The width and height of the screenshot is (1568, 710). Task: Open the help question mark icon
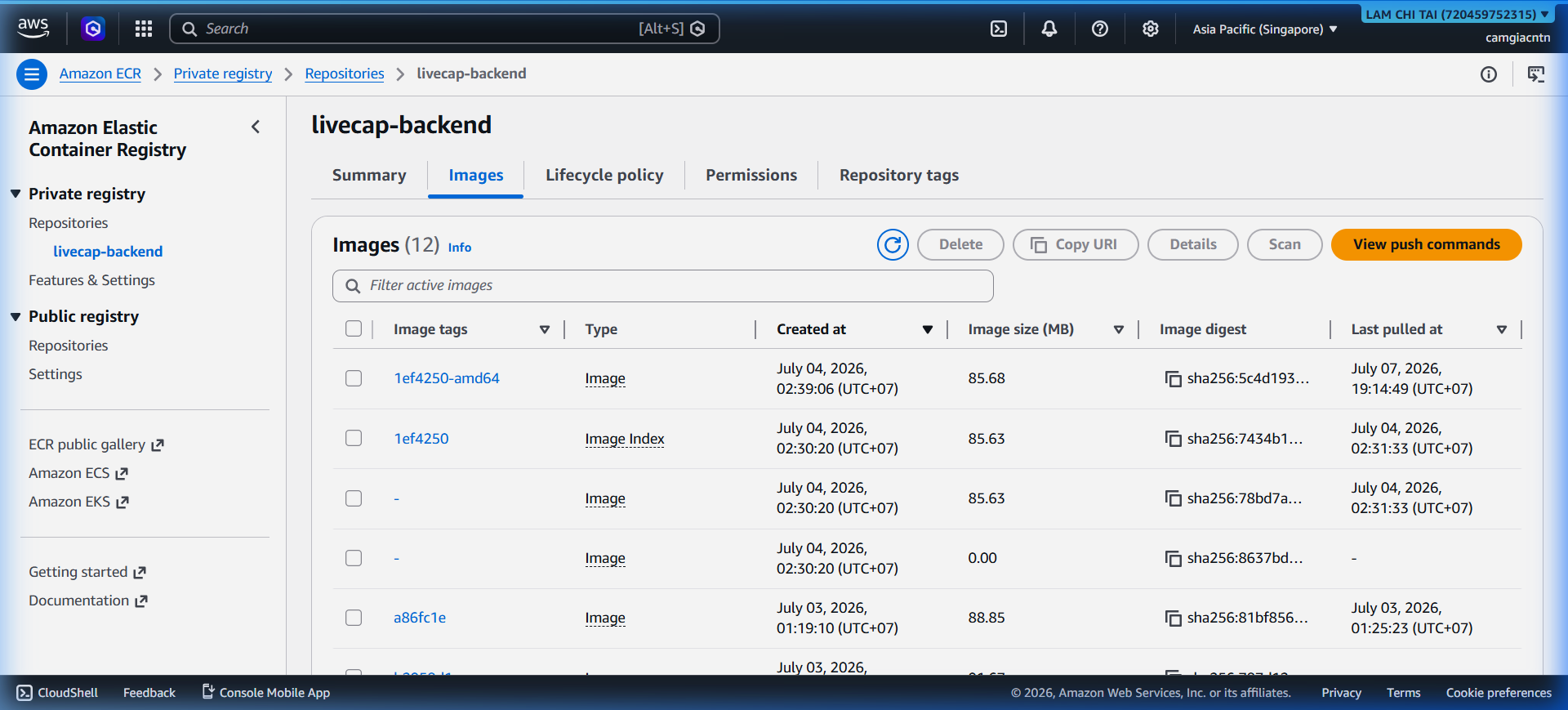[x=1099, y=29]
